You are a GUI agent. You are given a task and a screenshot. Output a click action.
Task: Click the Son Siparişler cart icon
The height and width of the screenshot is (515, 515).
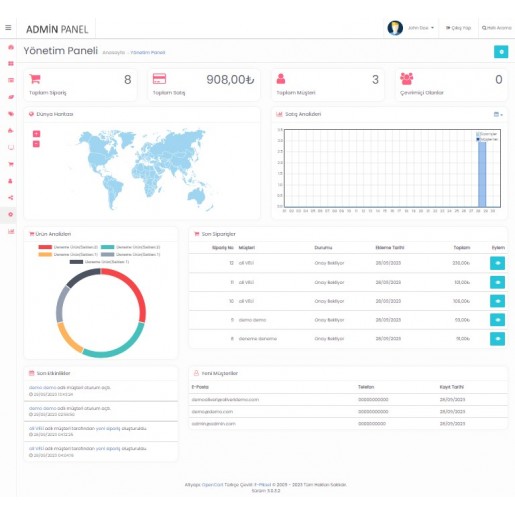(197, 234)
